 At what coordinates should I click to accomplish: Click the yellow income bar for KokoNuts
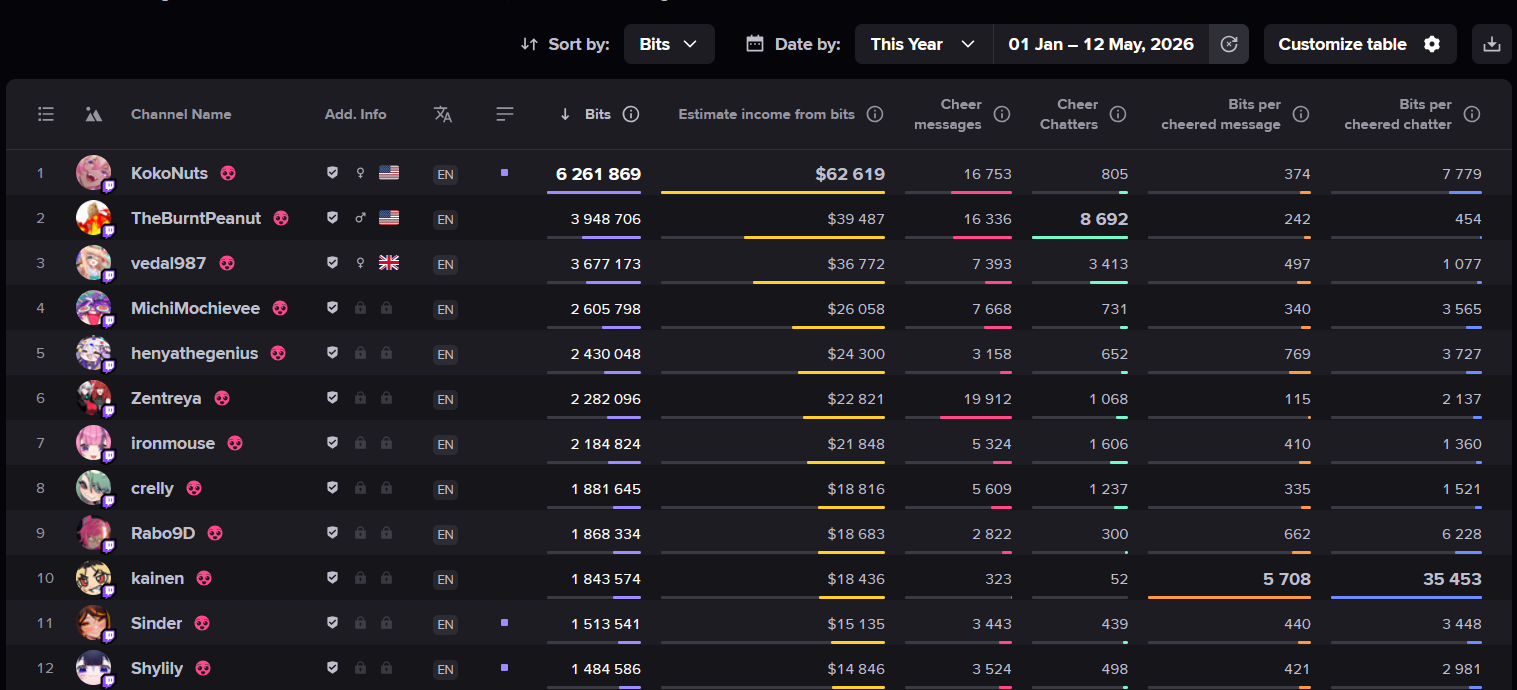[773, 192]
